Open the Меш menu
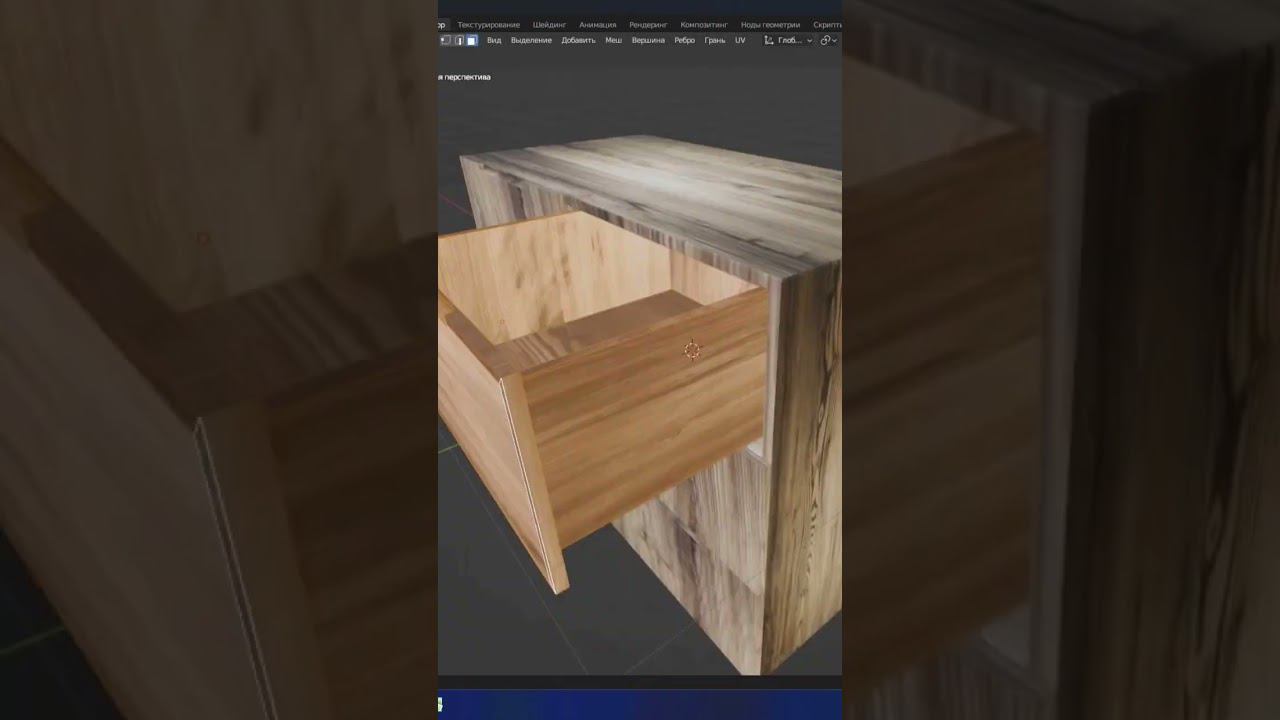This screenshot has width=1280, height=720. (613, 40)
